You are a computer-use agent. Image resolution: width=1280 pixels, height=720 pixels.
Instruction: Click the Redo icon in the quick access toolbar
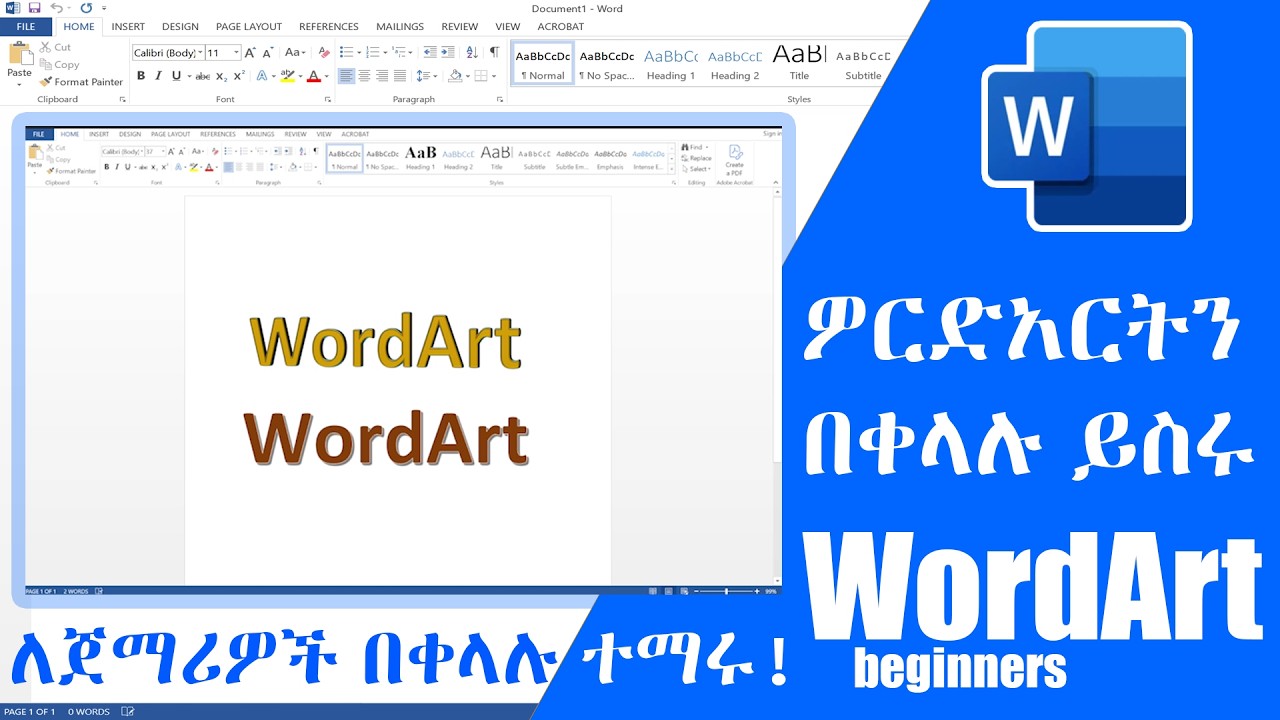click(x=86, y=8)
